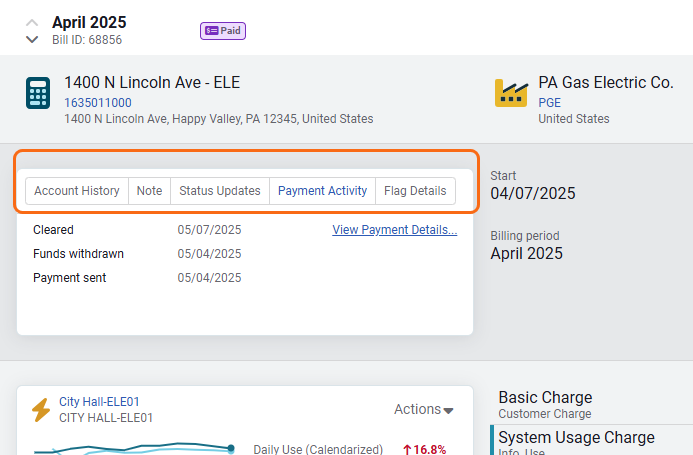
Task: Open the PGE vendor link
Action: pyautogui.click(x=549, y=103)
